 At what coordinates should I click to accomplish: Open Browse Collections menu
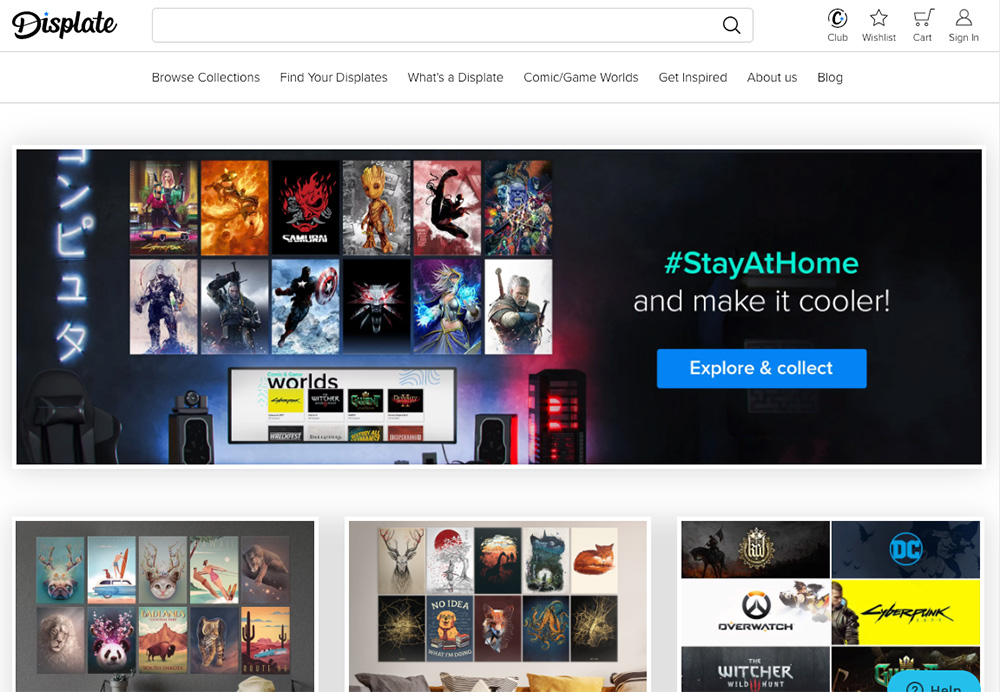pos(205,77)
